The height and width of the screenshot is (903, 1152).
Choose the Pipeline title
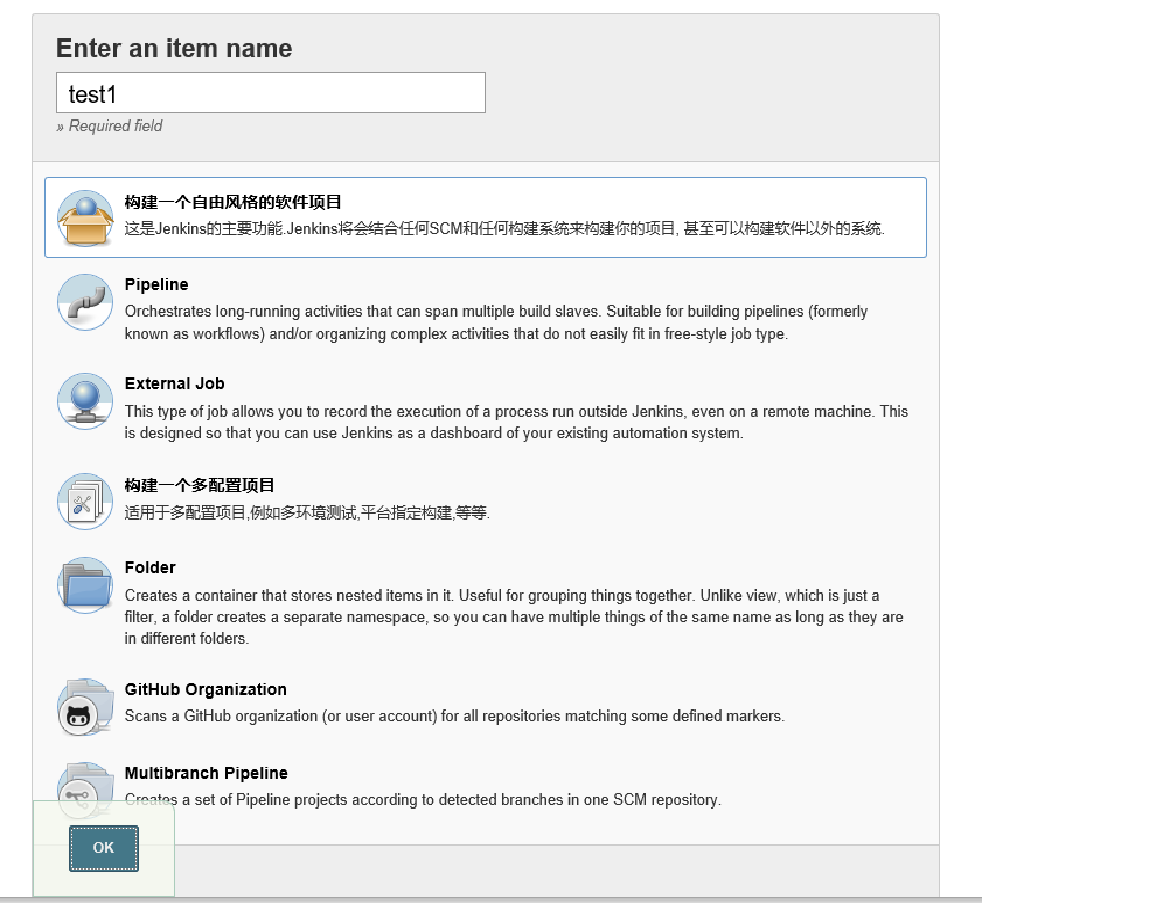click(156, 284)
